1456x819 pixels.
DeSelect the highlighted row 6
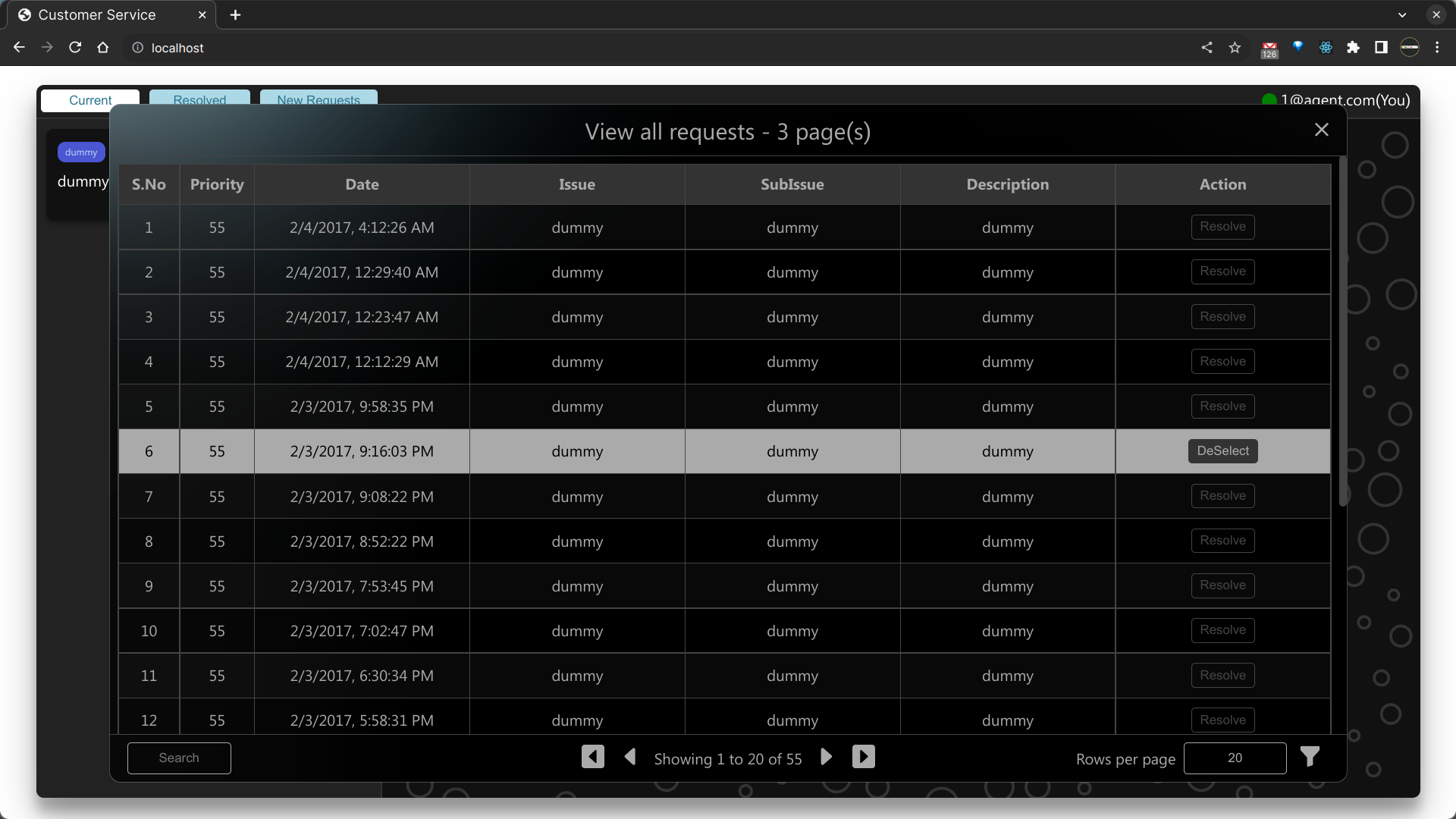(x=1222, y=451)
